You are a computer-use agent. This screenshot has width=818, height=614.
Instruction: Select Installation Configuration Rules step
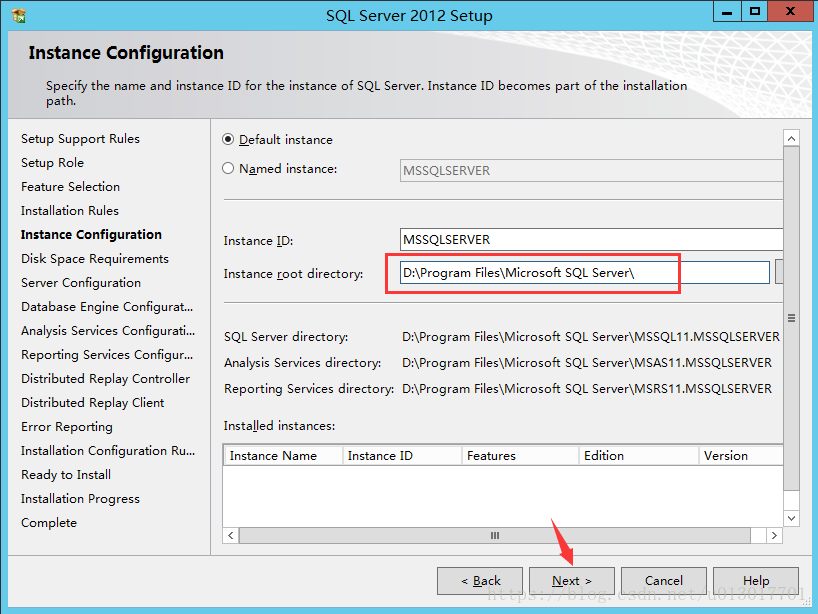pos(108,451)
